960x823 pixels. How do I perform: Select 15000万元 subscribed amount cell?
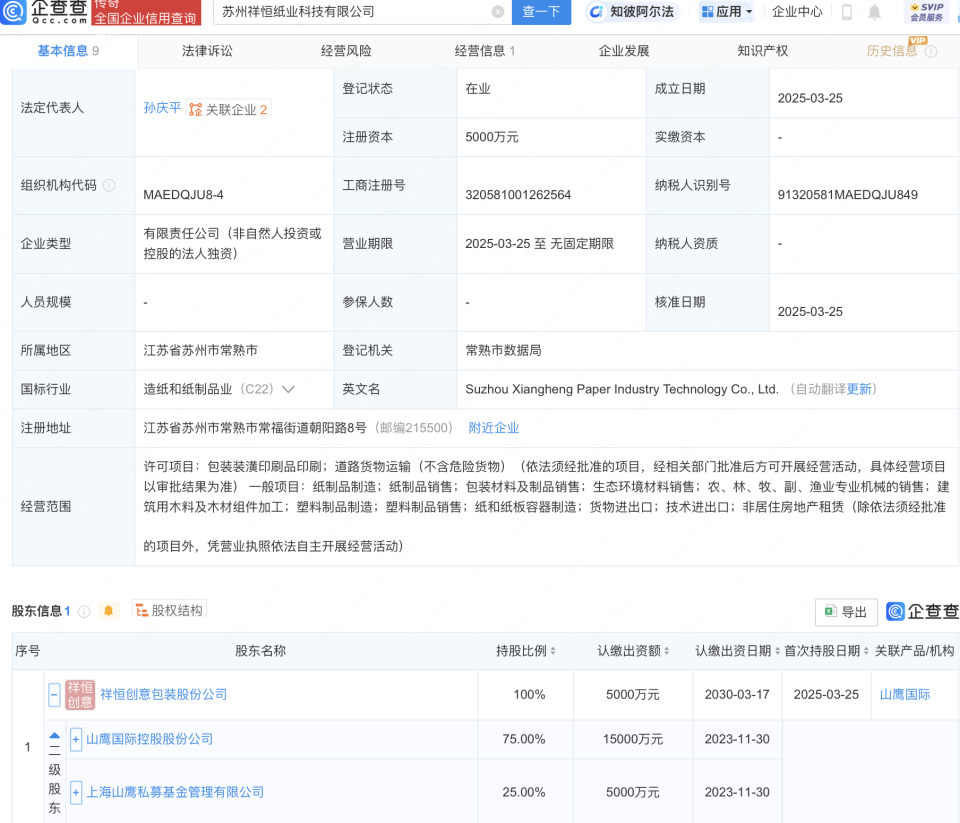coord(632,739)
